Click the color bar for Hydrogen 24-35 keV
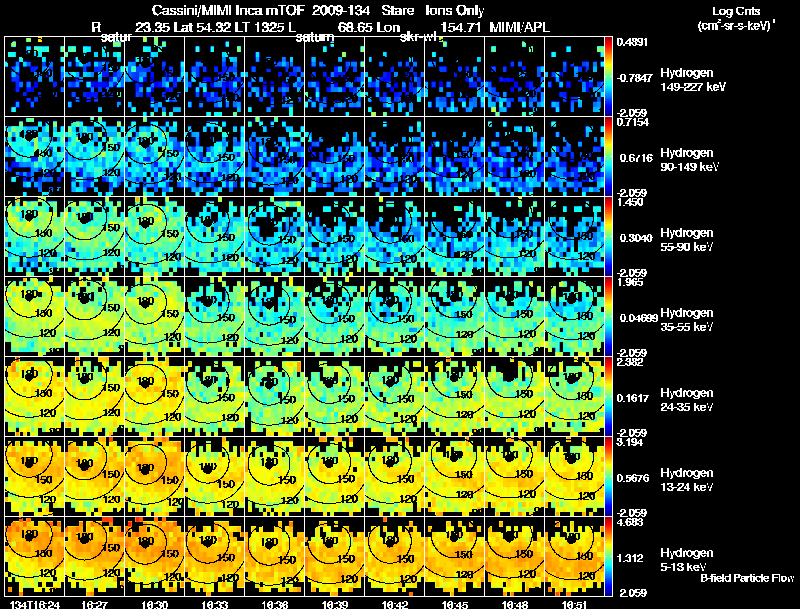 point(608,396)
